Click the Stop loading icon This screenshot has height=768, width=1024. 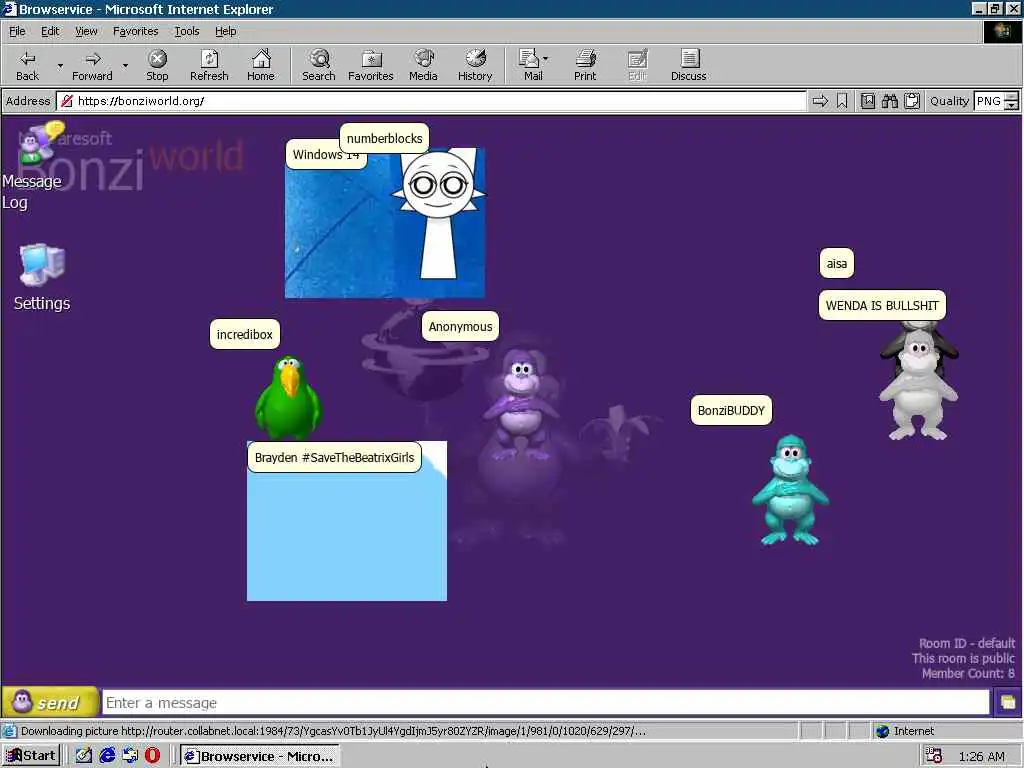(157, 65)
